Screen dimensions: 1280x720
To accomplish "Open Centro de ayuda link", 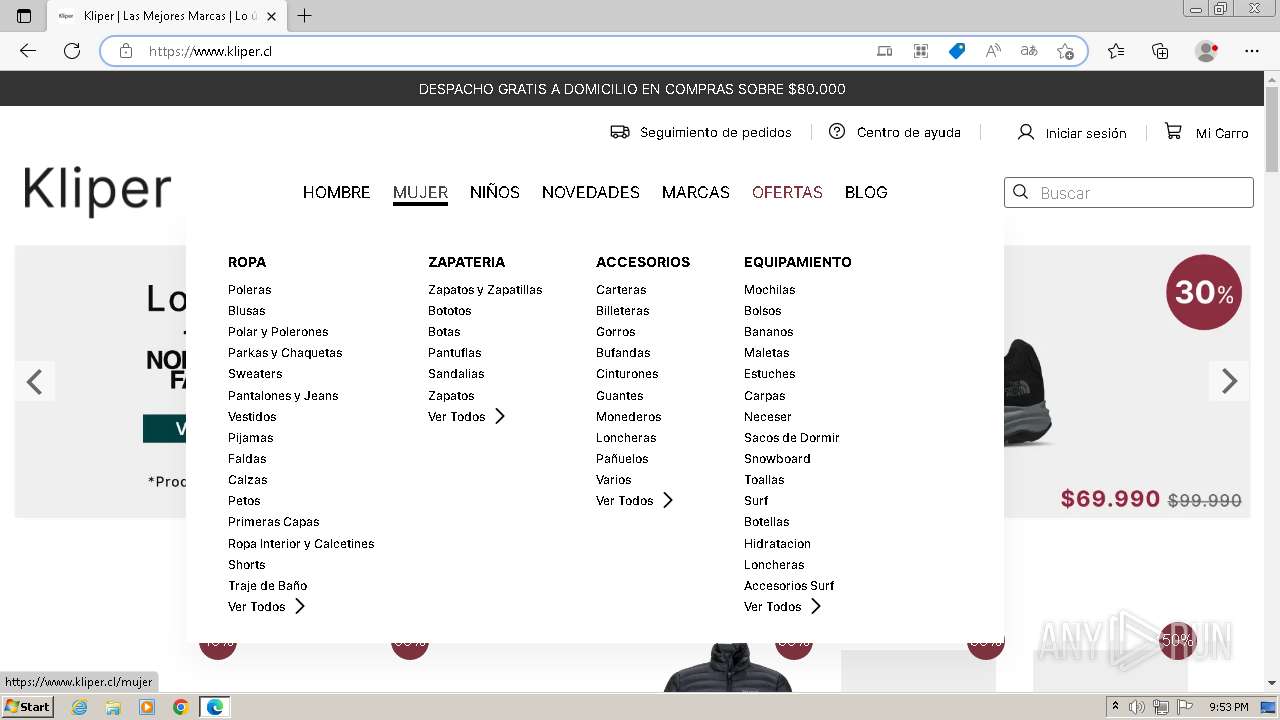I will (x=909, y=132).
